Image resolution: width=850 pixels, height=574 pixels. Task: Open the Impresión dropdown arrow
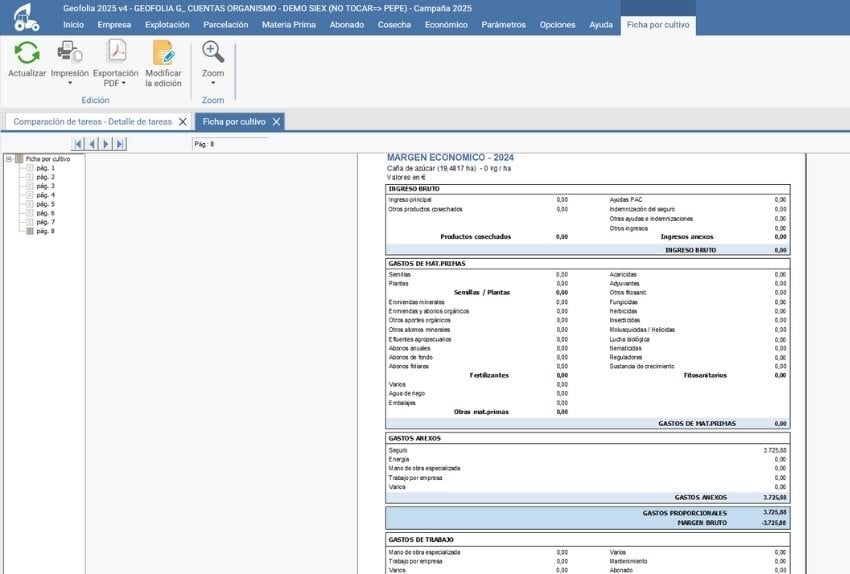69,83
